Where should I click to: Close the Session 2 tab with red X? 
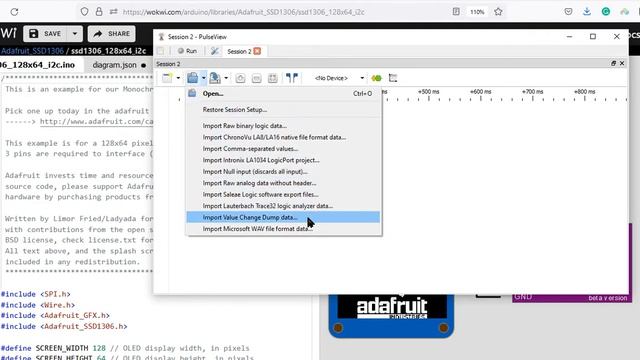click(257, 51)
